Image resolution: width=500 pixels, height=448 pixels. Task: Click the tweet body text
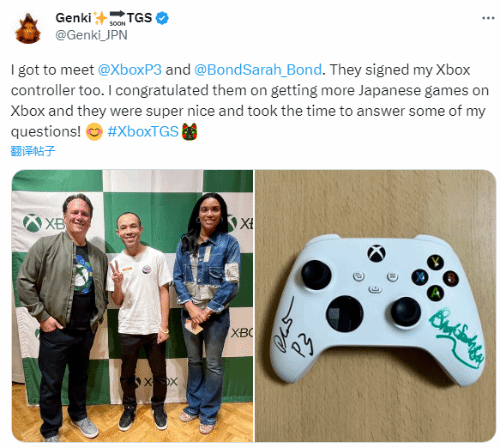(x=249, y=101)
